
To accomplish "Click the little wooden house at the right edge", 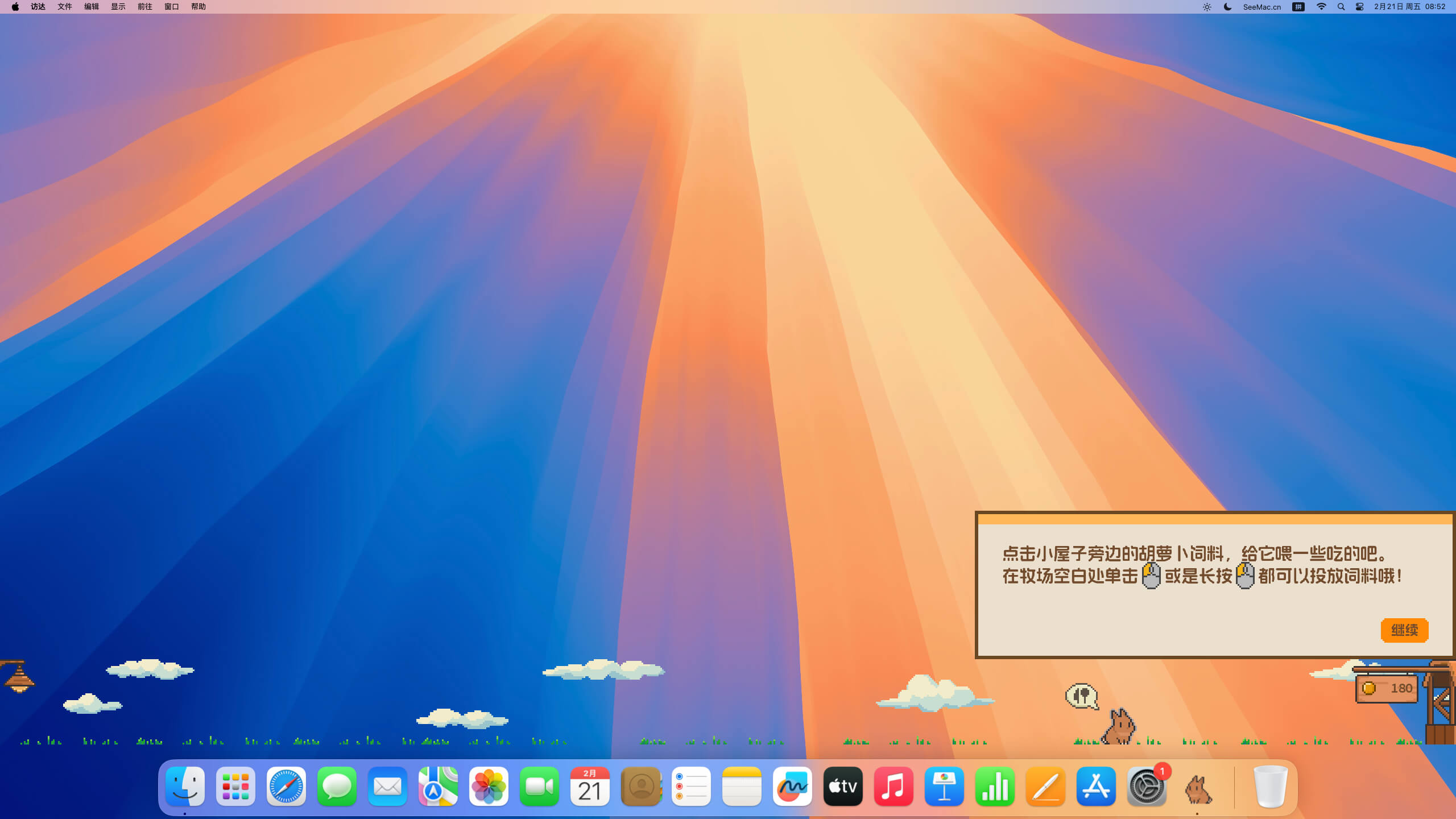I will pyautogui.click(x=1440, y=703).
